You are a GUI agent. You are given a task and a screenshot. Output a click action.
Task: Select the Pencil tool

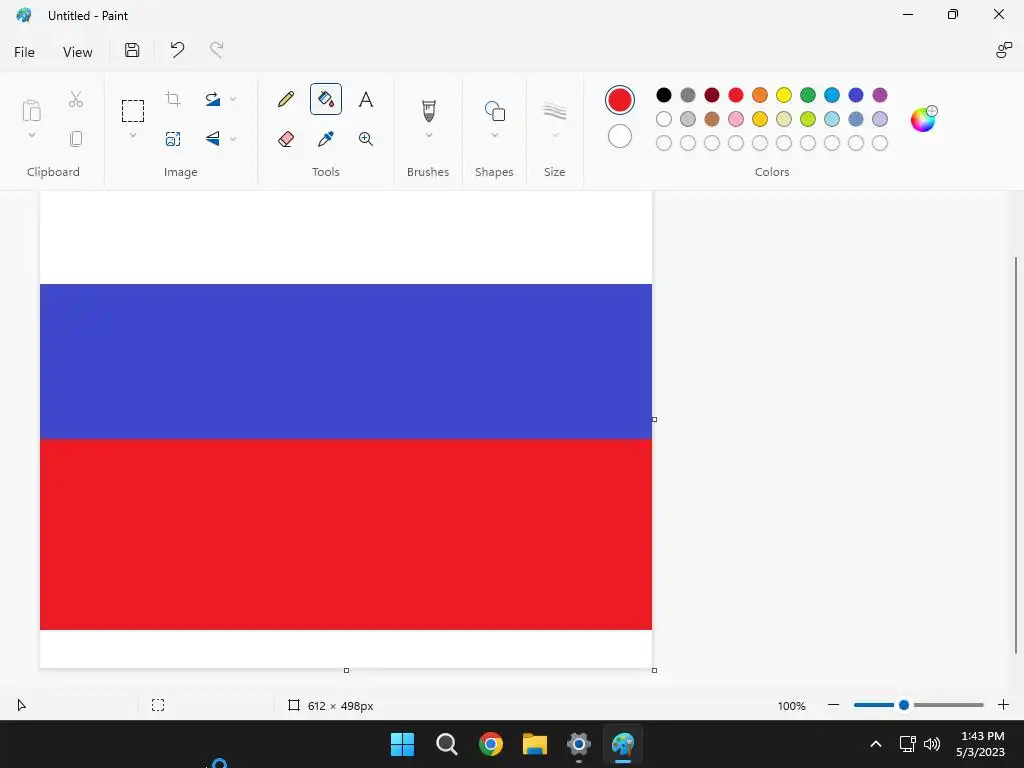286,99
